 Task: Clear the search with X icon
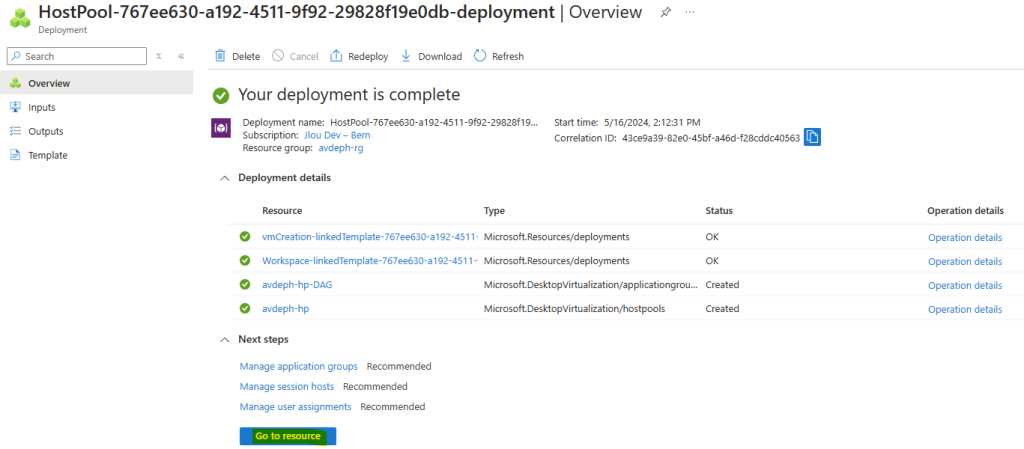click(159, 56)
